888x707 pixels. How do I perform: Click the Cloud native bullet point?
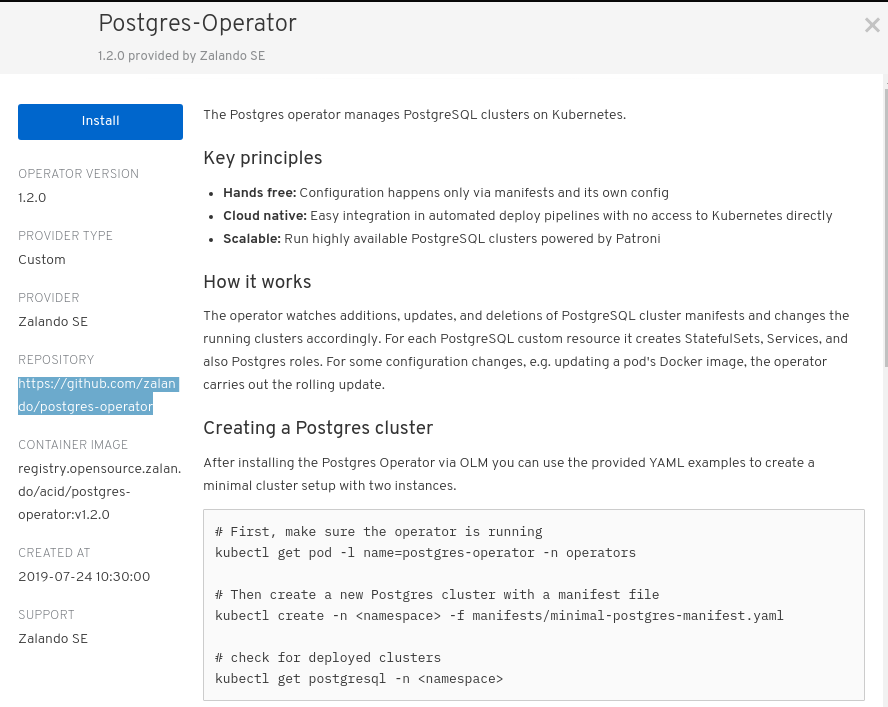[x=527, y=216]
